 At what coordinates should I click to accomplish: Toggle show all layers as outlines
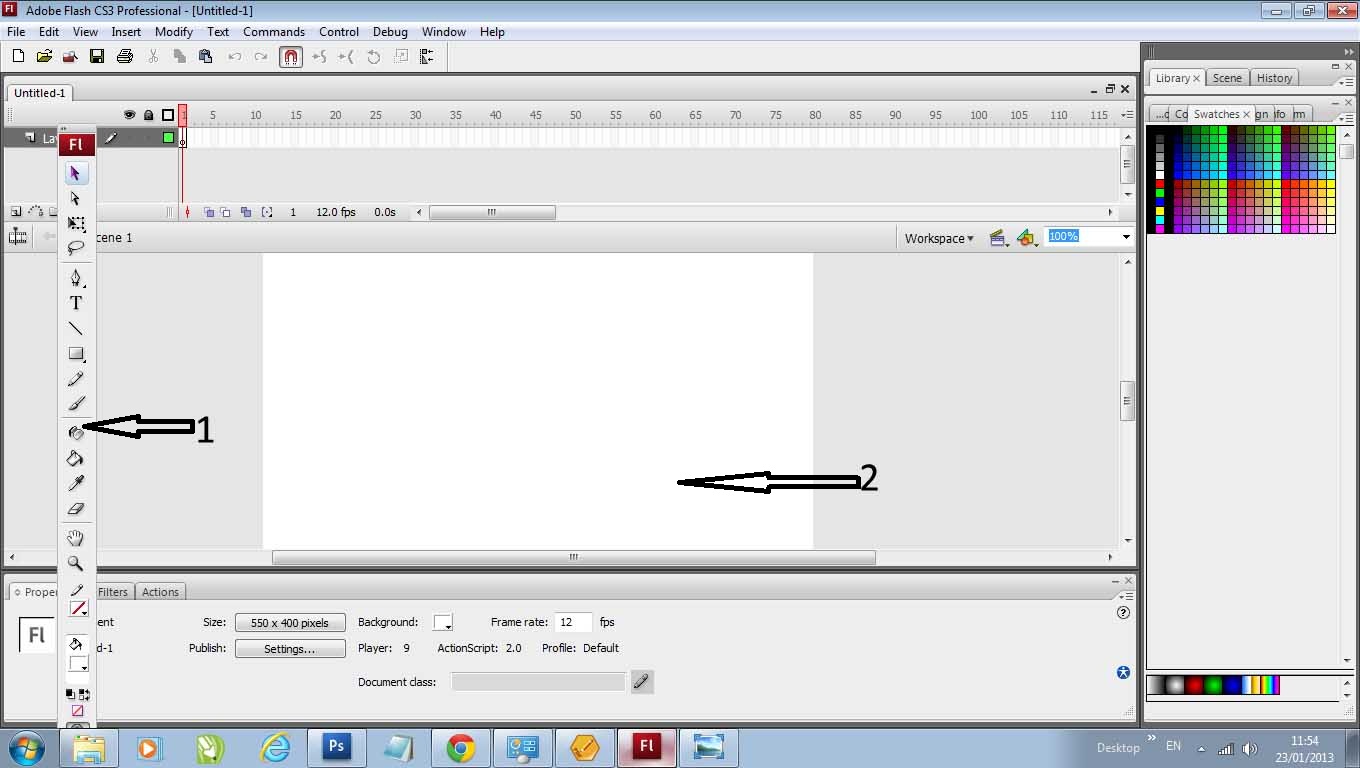click(x=168, y=115)
